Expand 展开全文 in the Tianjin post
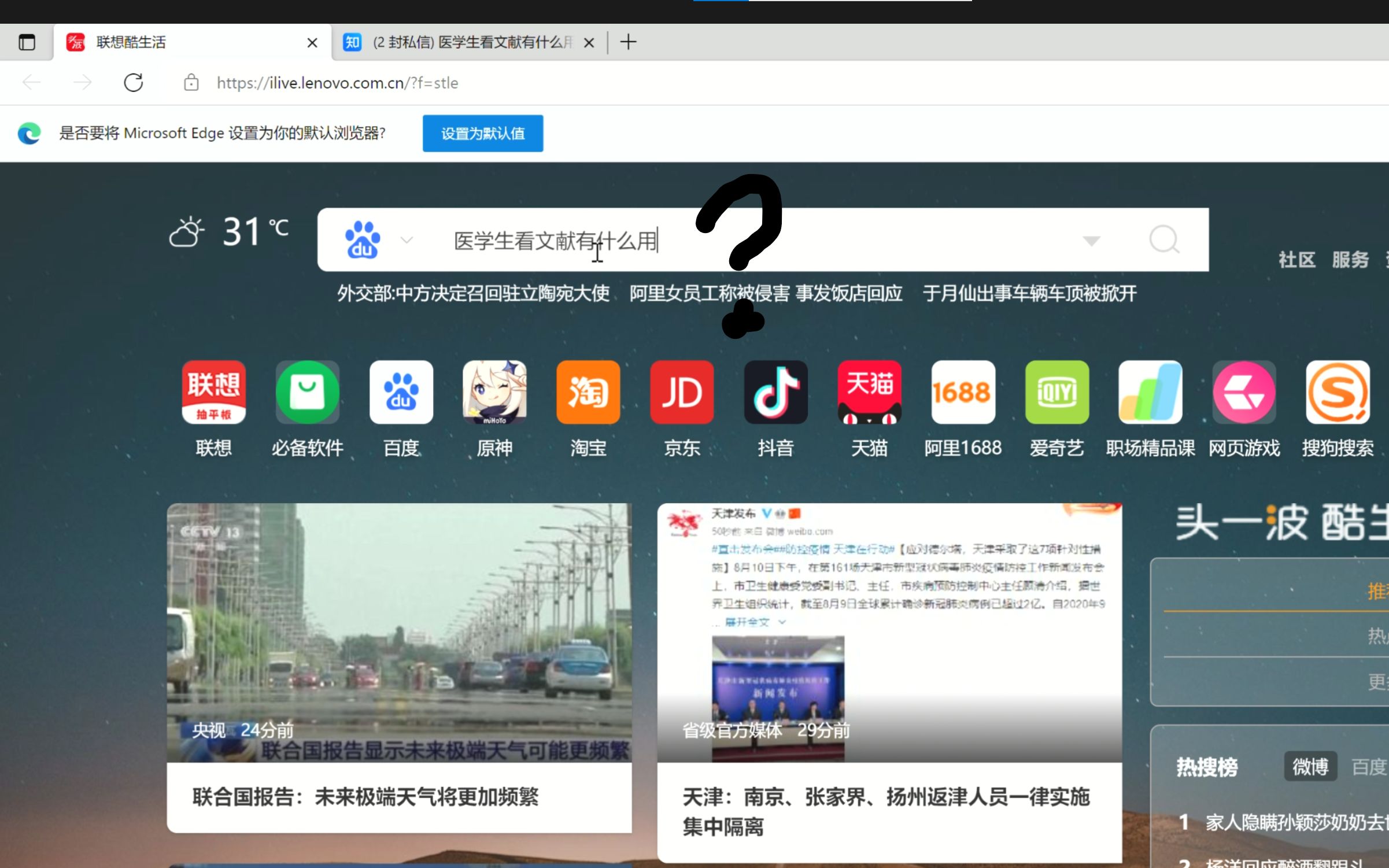This screenshot has width=1389, height=868. pyautogui.click(x=755, y=622)
